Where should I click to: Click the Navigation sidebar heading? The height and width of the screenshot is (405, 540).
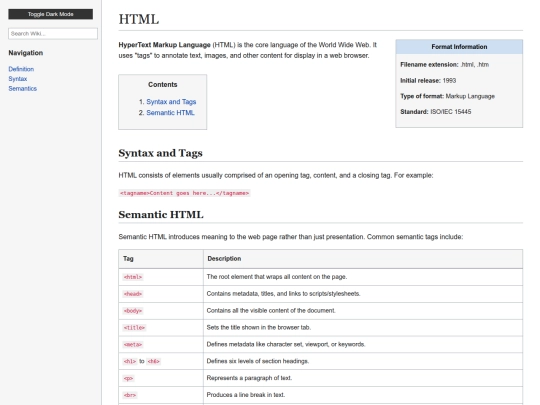point(26,53)
